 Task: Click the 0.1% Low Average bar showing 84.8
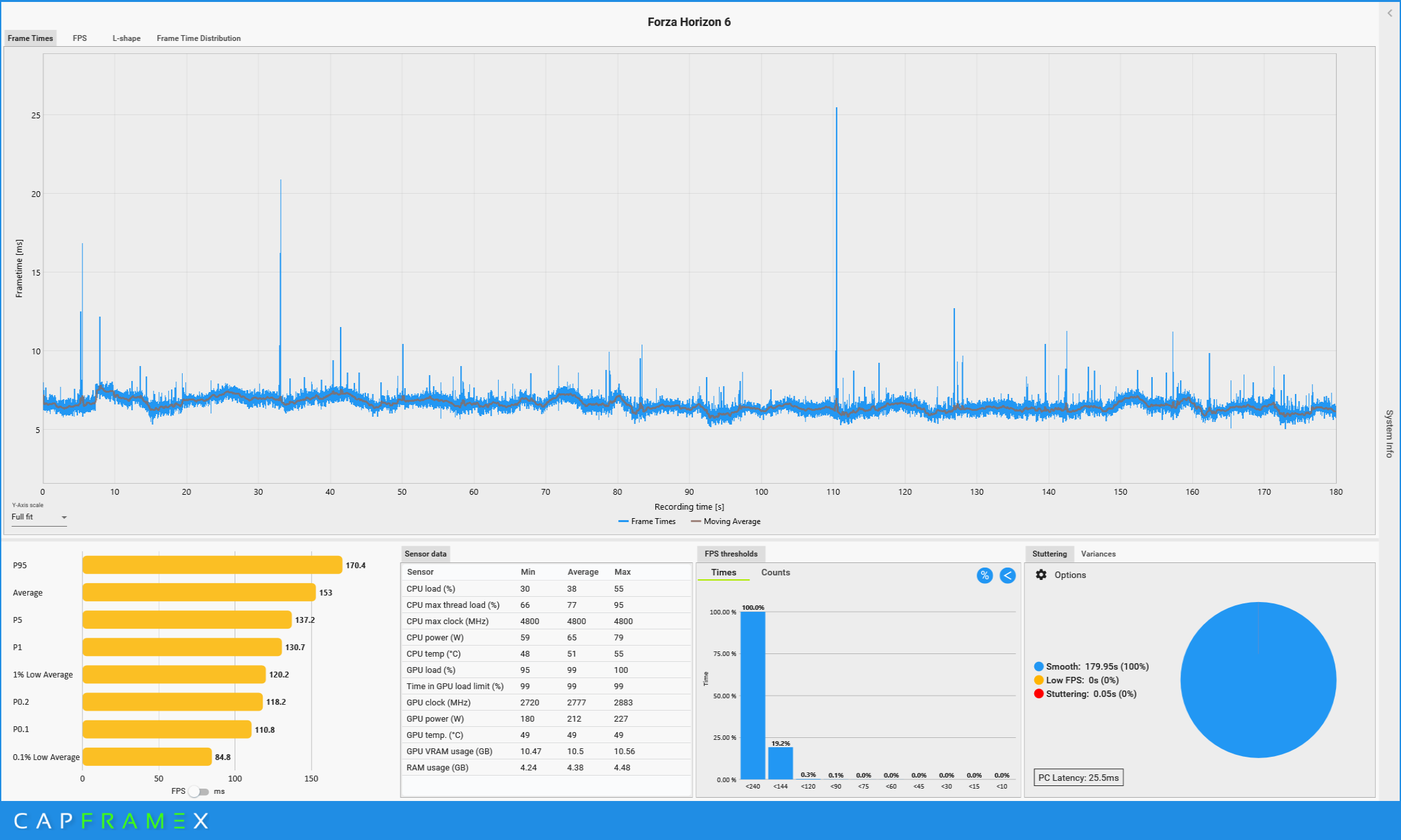coord(147,757)
